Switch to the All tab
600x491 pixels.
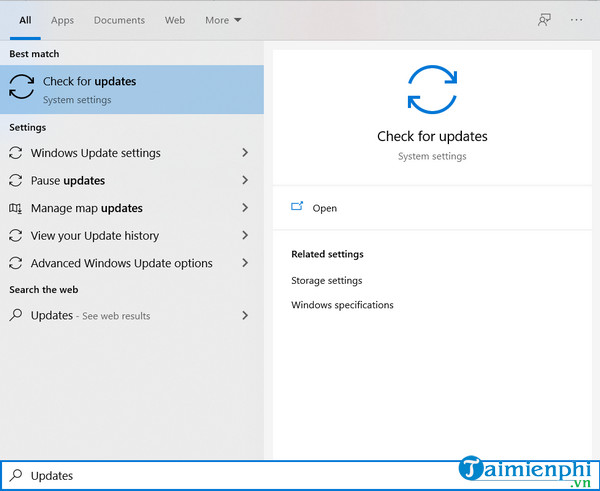click(x=25, y=20)
